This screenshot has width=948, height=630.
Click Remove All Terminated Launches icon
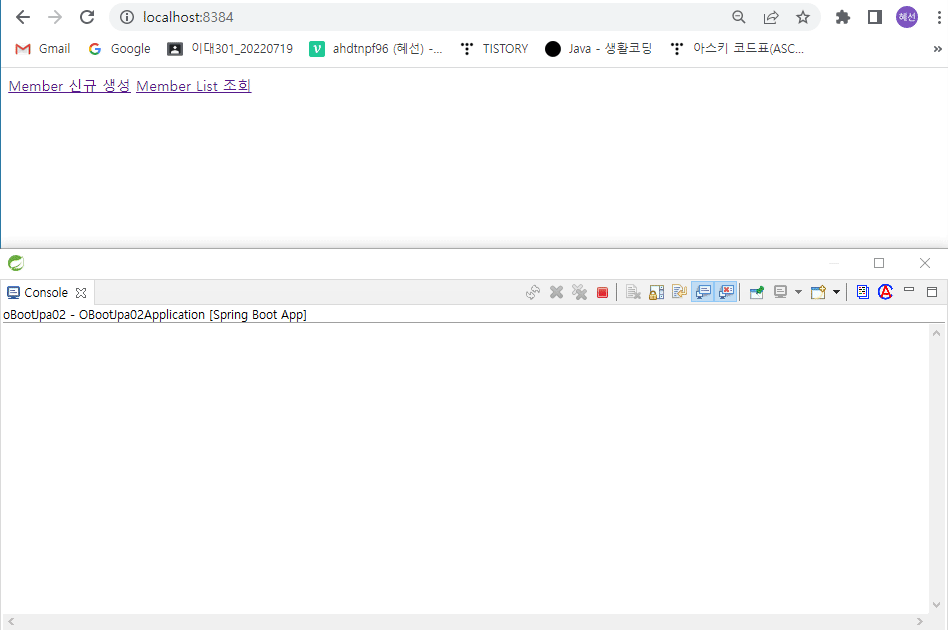click(579, 293)
